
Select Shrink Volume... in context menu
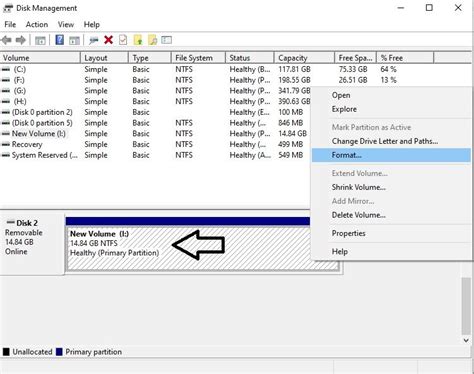pyautogui.click(x=359, y=187)
